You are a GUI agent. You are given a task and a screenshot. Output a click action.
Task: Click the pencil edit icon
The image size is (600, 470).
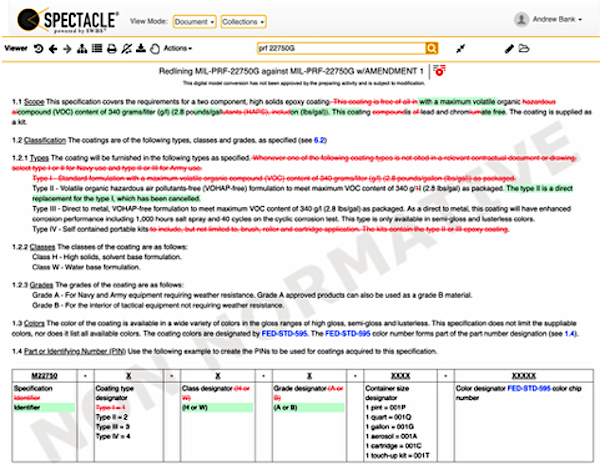(x=509, y=49)
